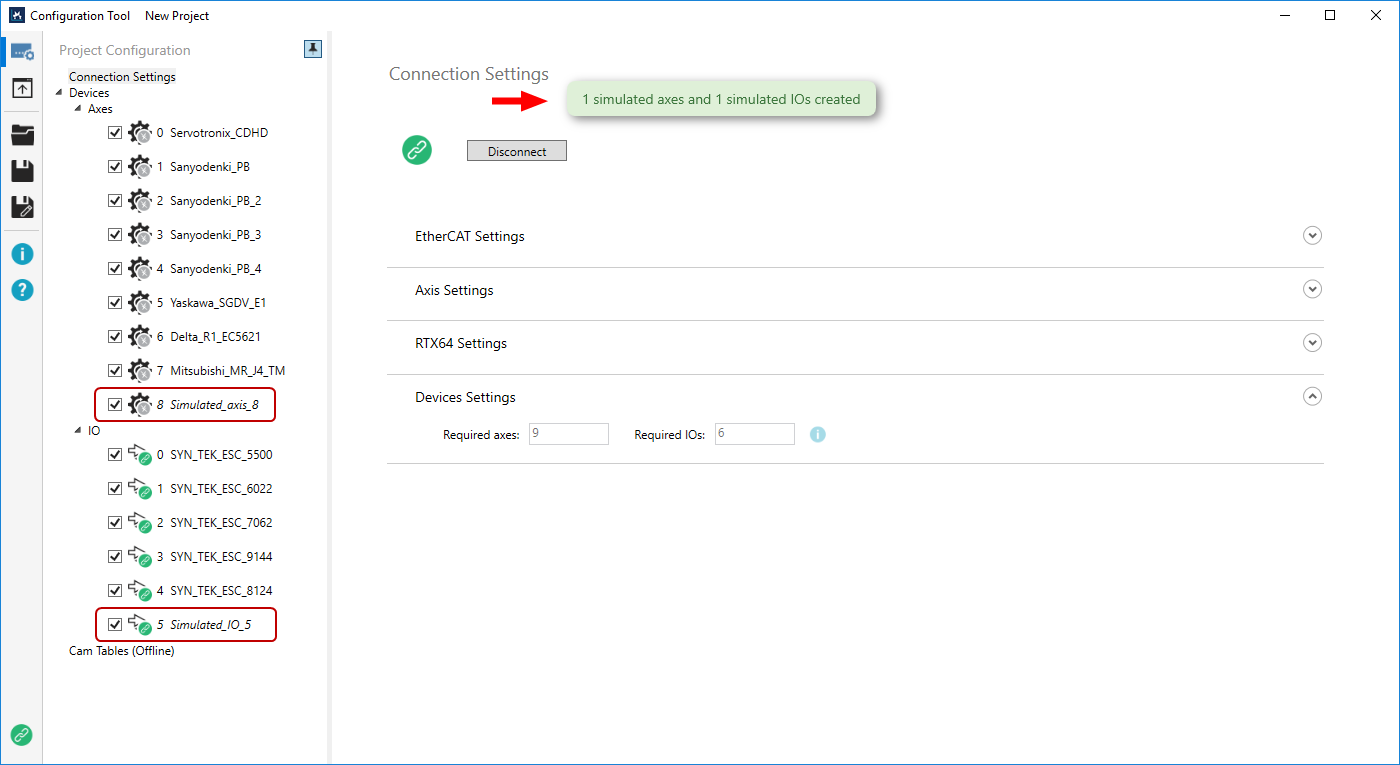
Task: Uncheck the Simulated_IO_5 checkbox
Action: click(114, 624)
